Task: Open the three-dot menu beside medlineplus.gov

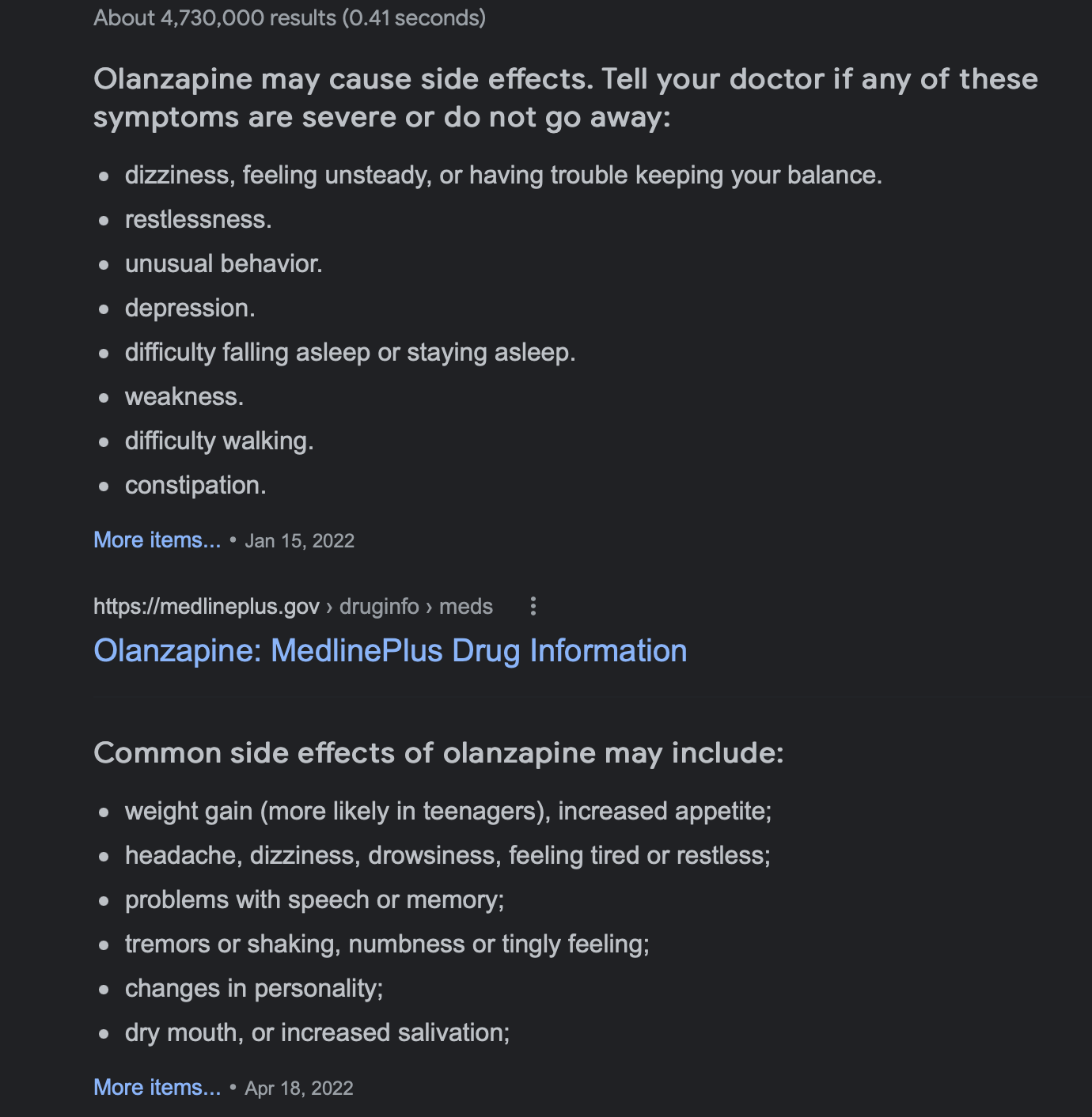Action: point(533,606)
